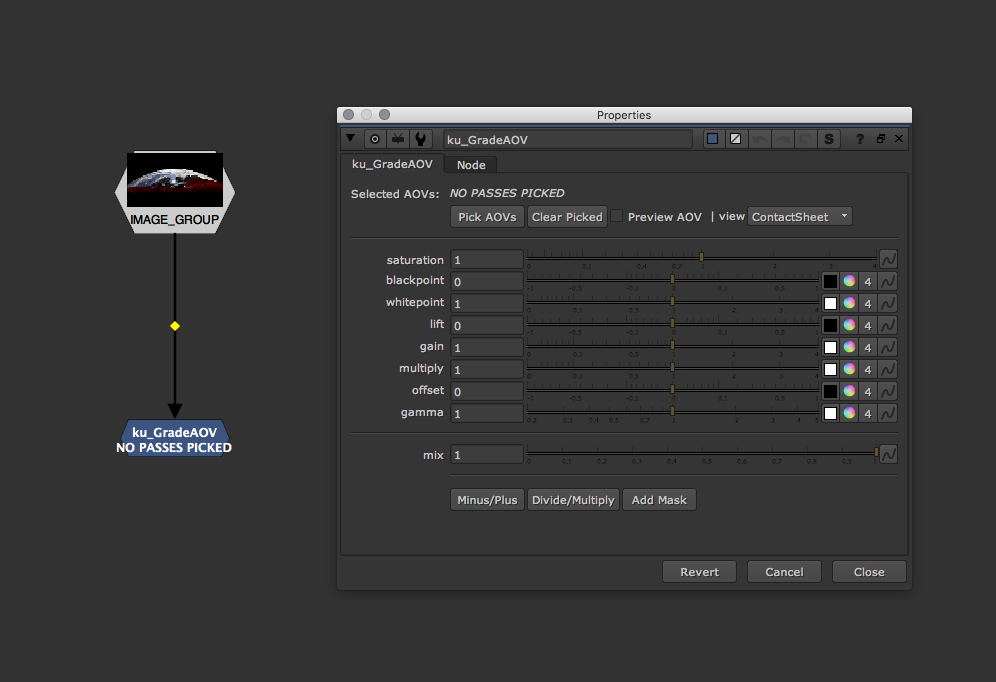Open the view ContactSheet dropdown
The width and height of the screenshot is (996, 682).
pyautogui.click(x=800, y=217)
